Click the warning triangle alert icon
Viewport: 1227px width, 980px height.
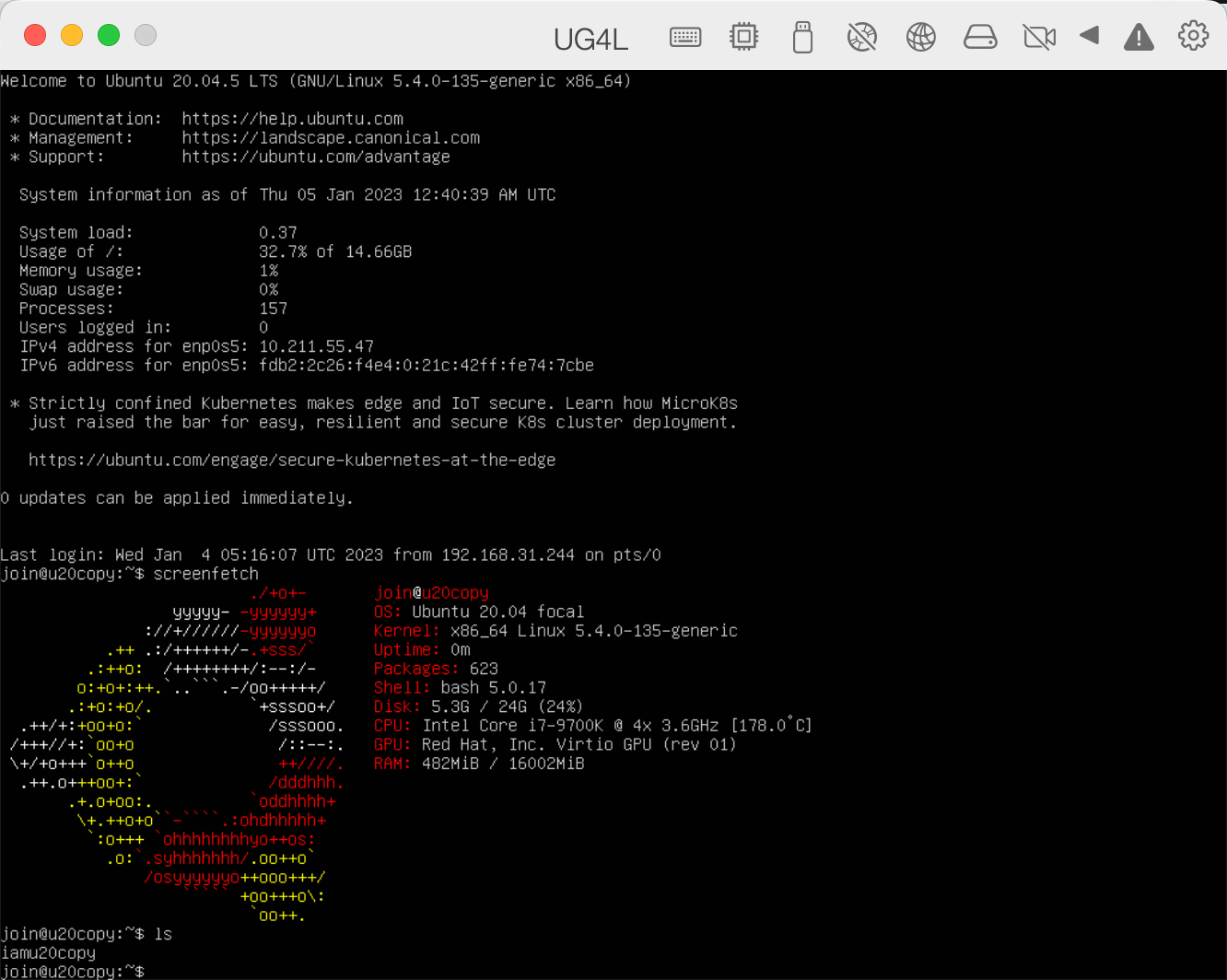point(1139,37)
